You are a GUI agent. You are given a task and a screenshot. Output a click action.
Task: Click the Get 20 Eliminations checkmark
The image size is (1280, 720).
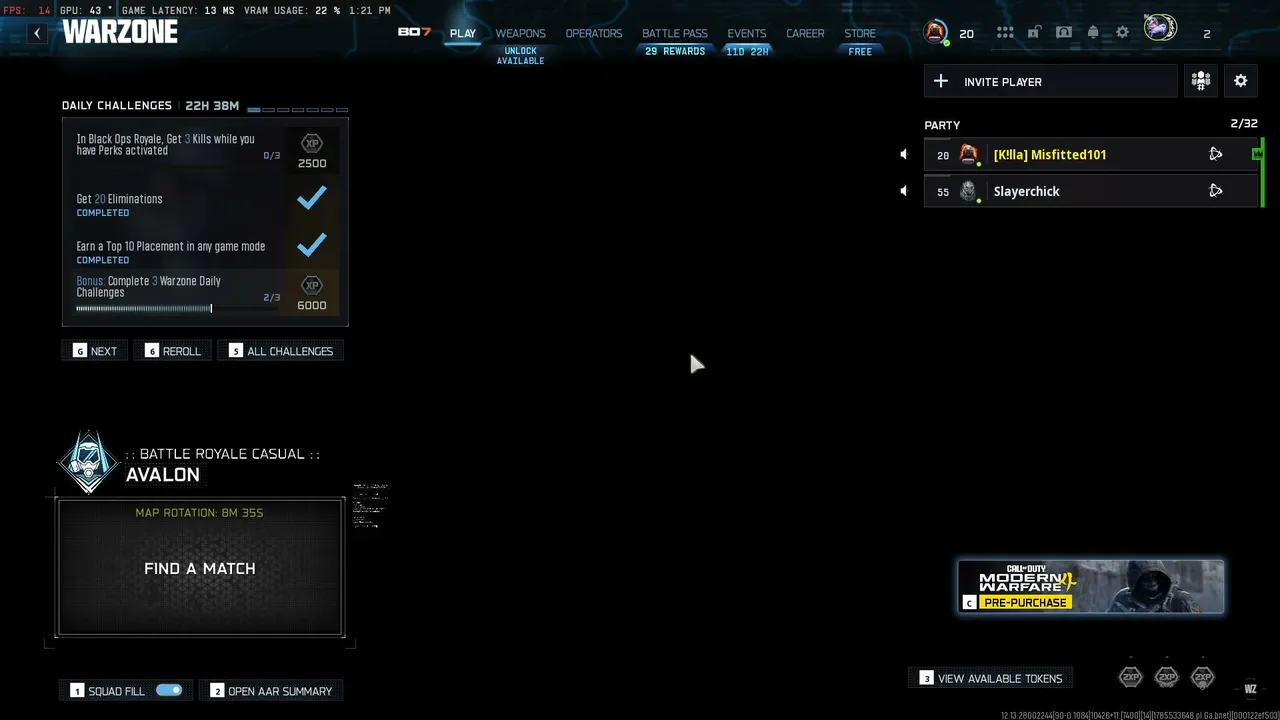(312, 198)
